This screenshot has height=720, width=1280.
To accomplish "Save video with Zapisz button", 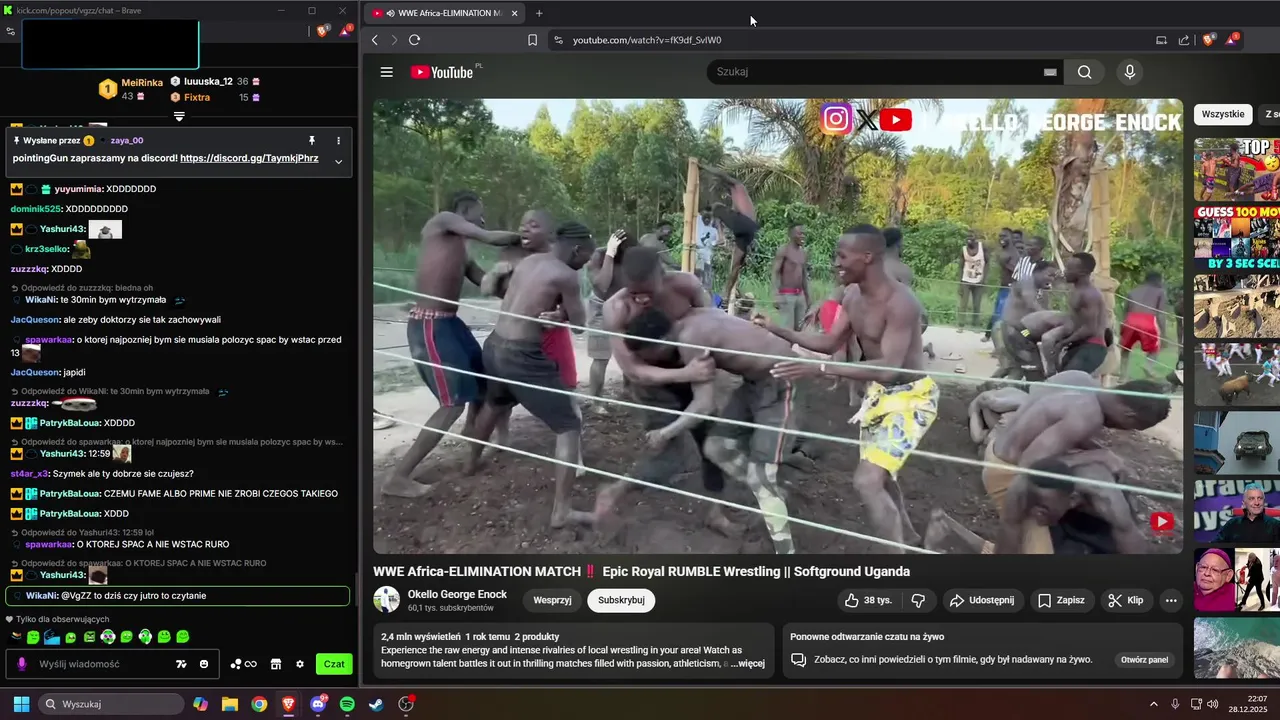I will [x=1060, y=600].
